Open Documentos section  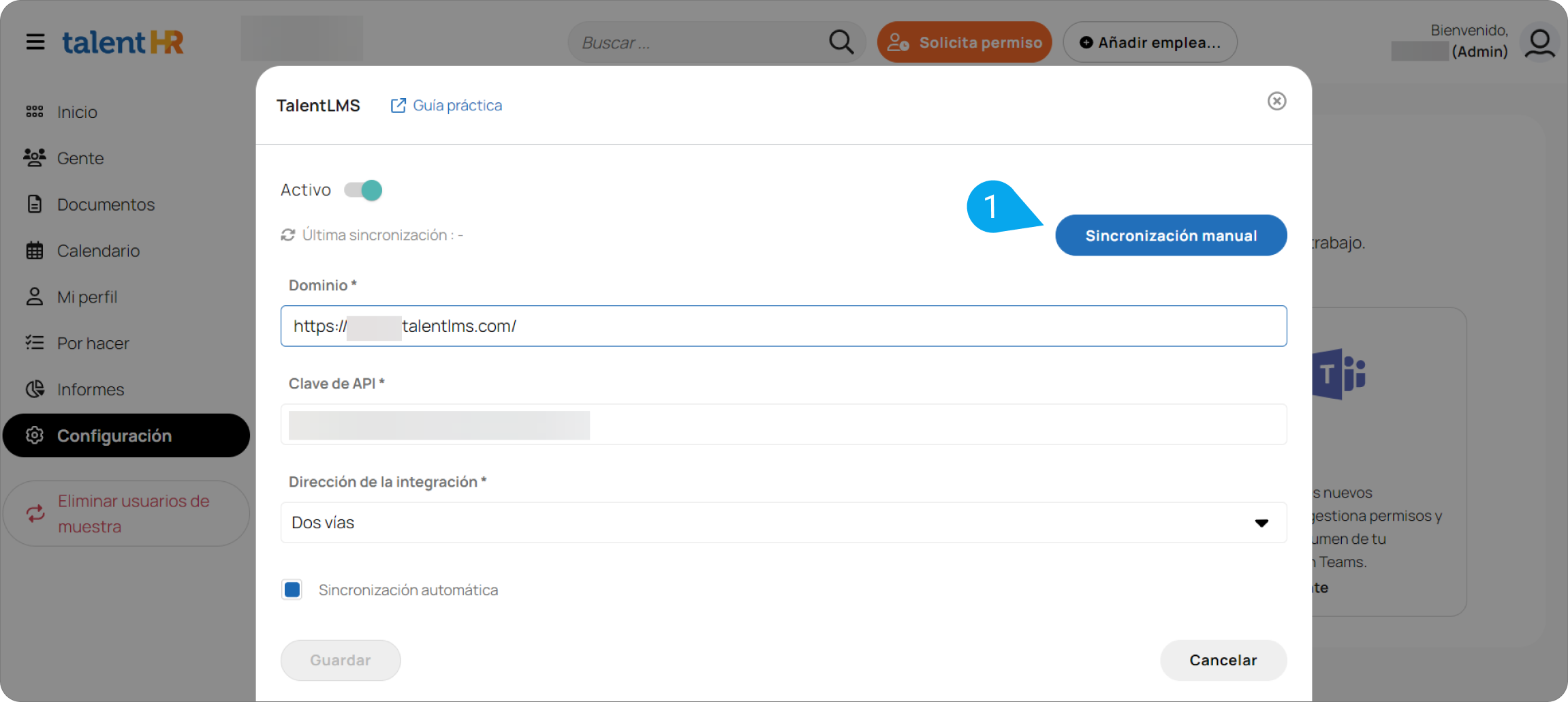click(x=106, y=204)
